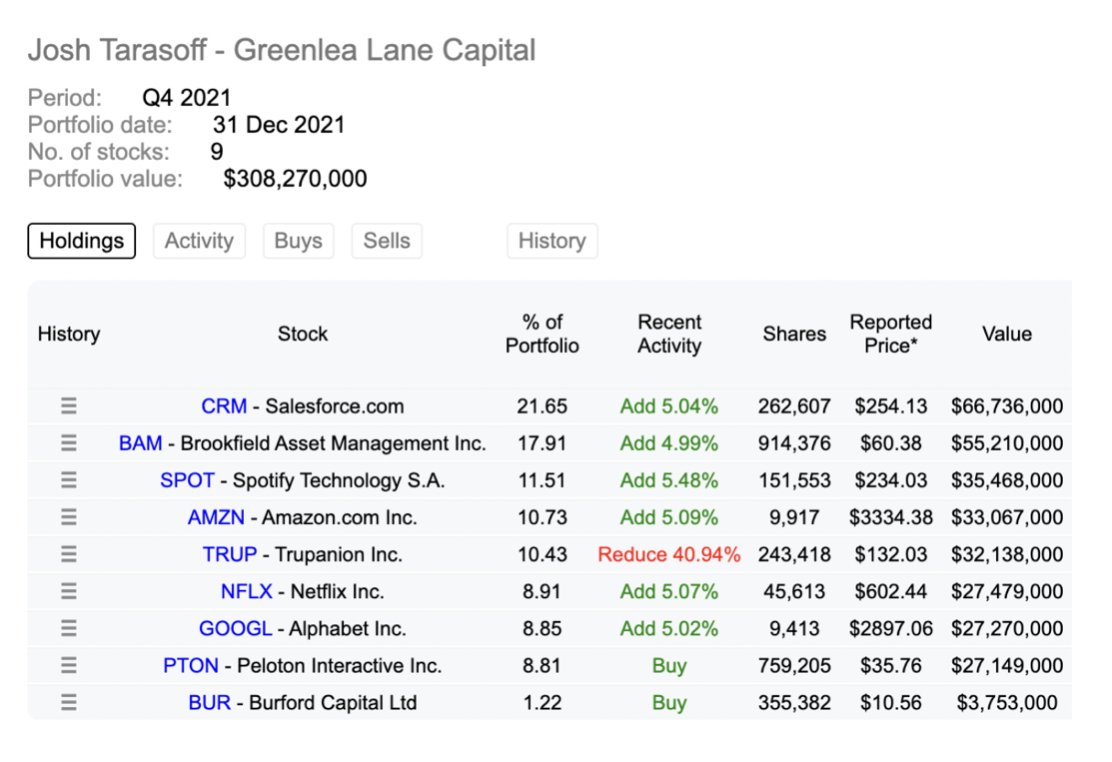
Task: Click the % of Portfolio column header
Action: pos(542,333)
